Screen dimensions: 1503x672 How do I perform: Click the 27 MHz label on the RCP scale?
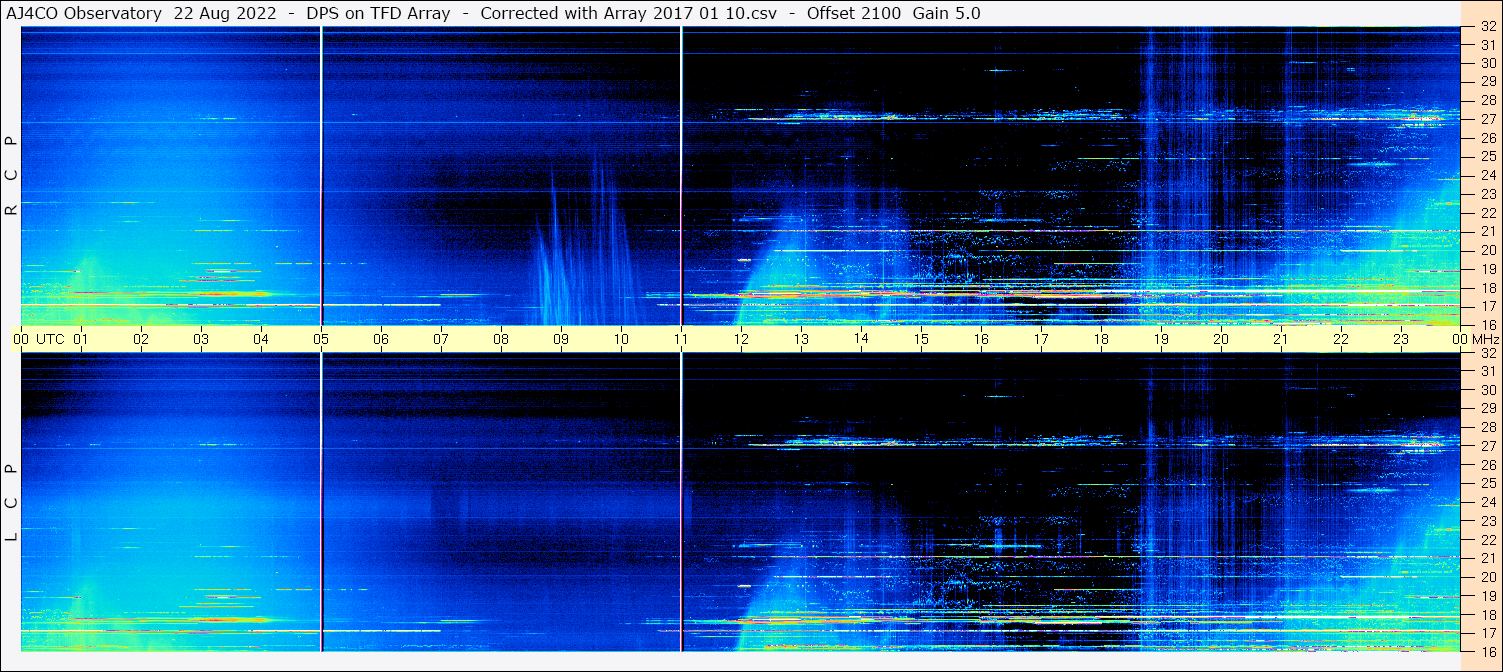(1487, 119)
